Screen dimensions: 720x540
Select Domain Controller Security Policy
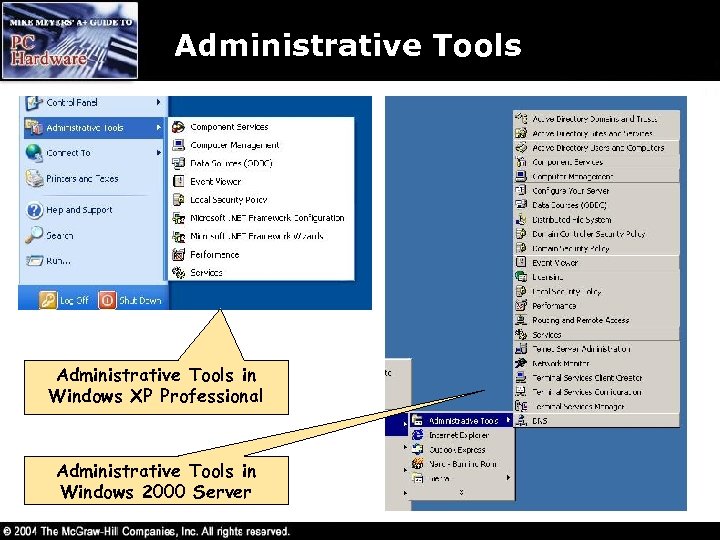pos(596,234)
